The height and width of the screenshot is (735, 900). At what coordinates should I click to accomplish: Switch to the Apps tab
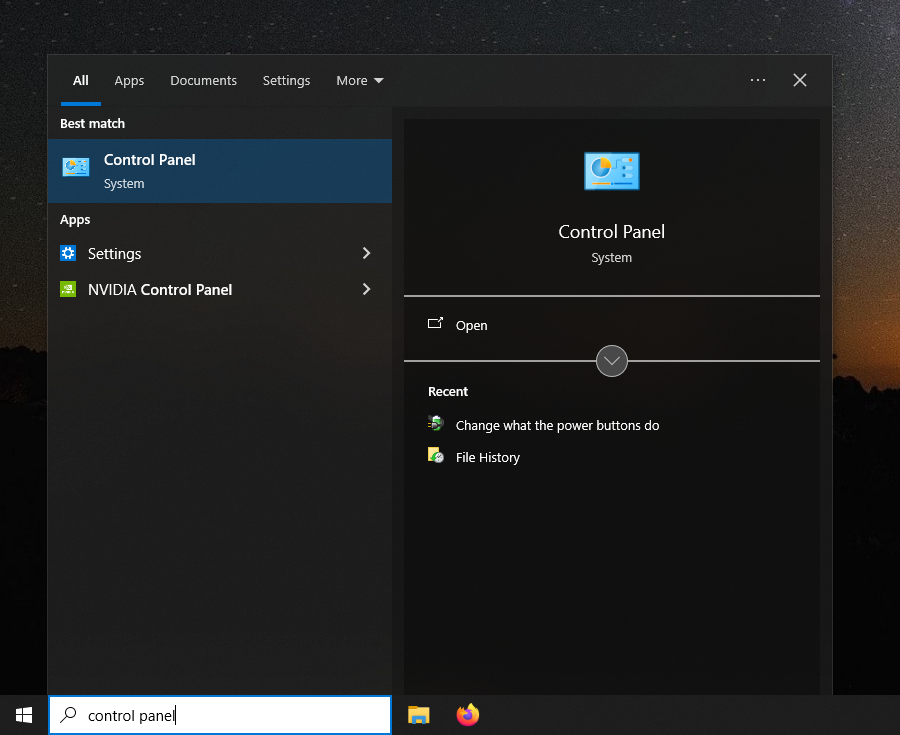coord(129,80)
